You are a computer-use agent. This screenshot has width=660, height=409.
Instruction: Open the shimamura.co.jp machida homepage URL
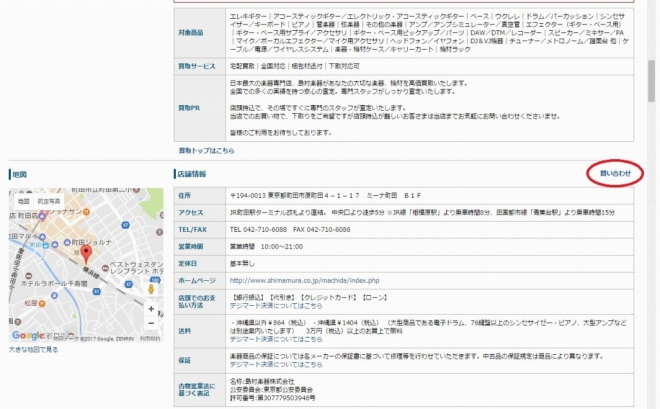[x=304, y=280]
